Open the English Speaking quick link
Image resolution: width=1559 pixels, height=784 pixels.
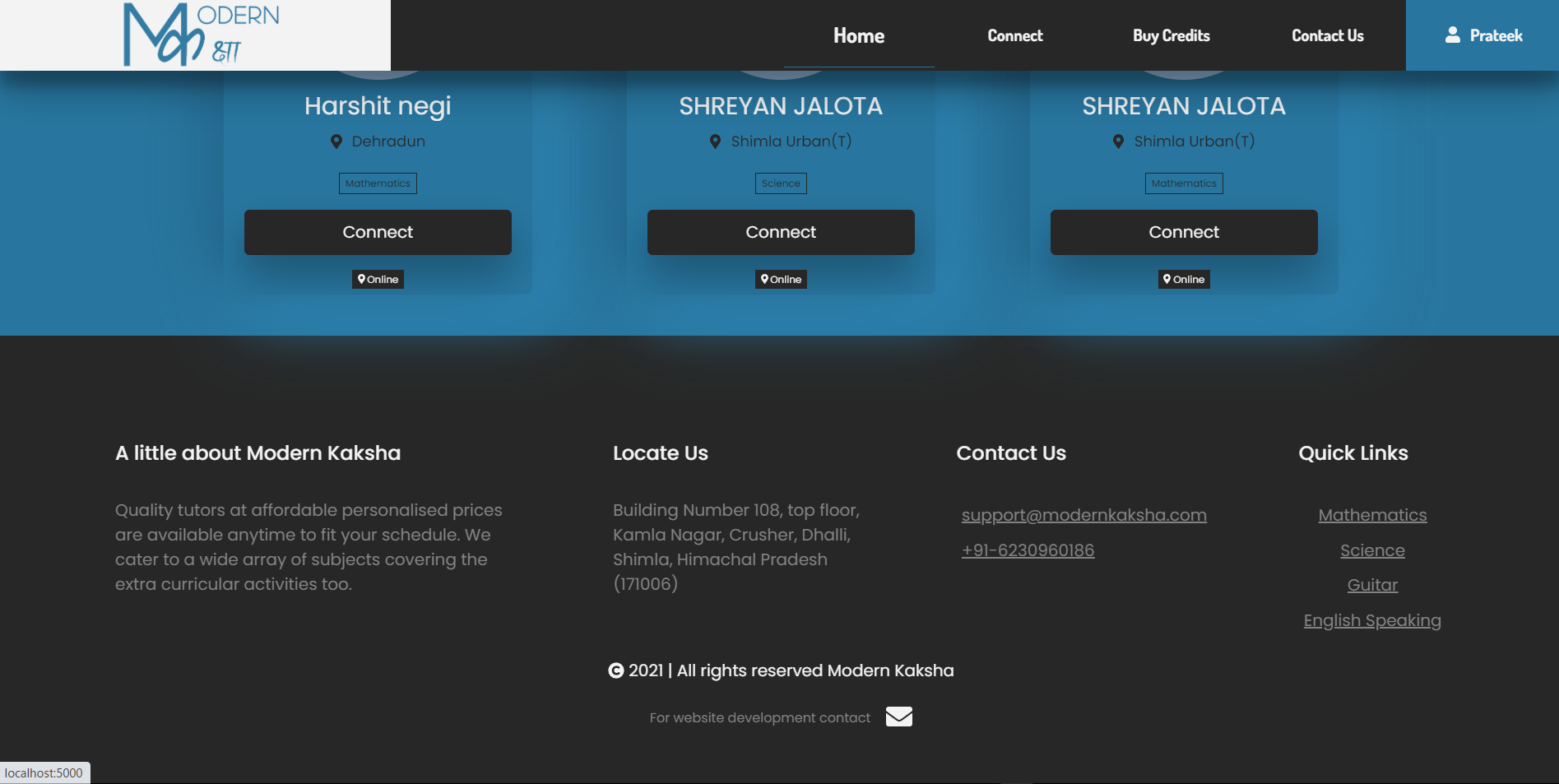click(x=1371, y=620)
